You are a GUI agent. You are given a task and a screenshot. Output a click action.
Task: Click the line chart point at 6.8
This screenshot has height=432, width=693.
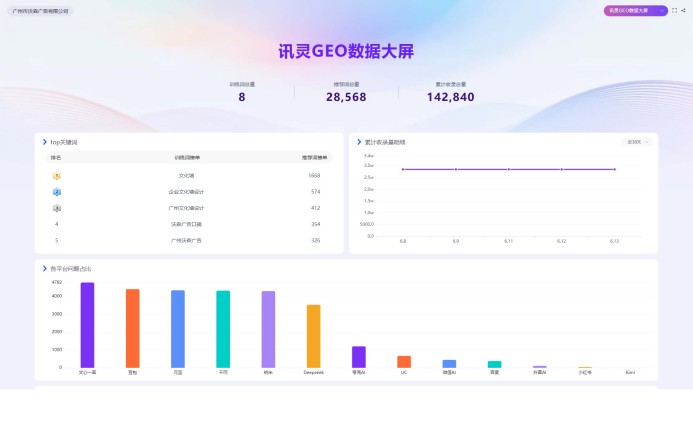[x=403, y=169]
